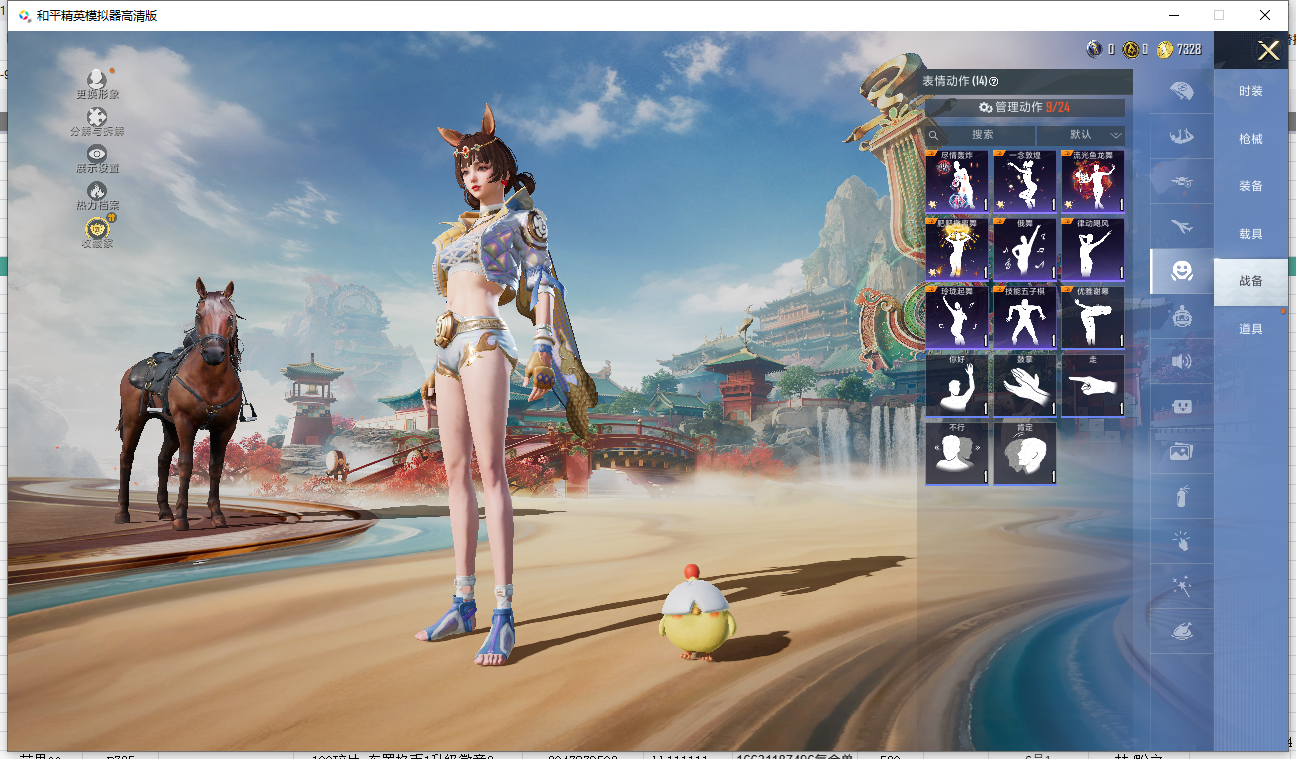Open the 载具 tab

pyautogui.click(x=1250, y=234)
